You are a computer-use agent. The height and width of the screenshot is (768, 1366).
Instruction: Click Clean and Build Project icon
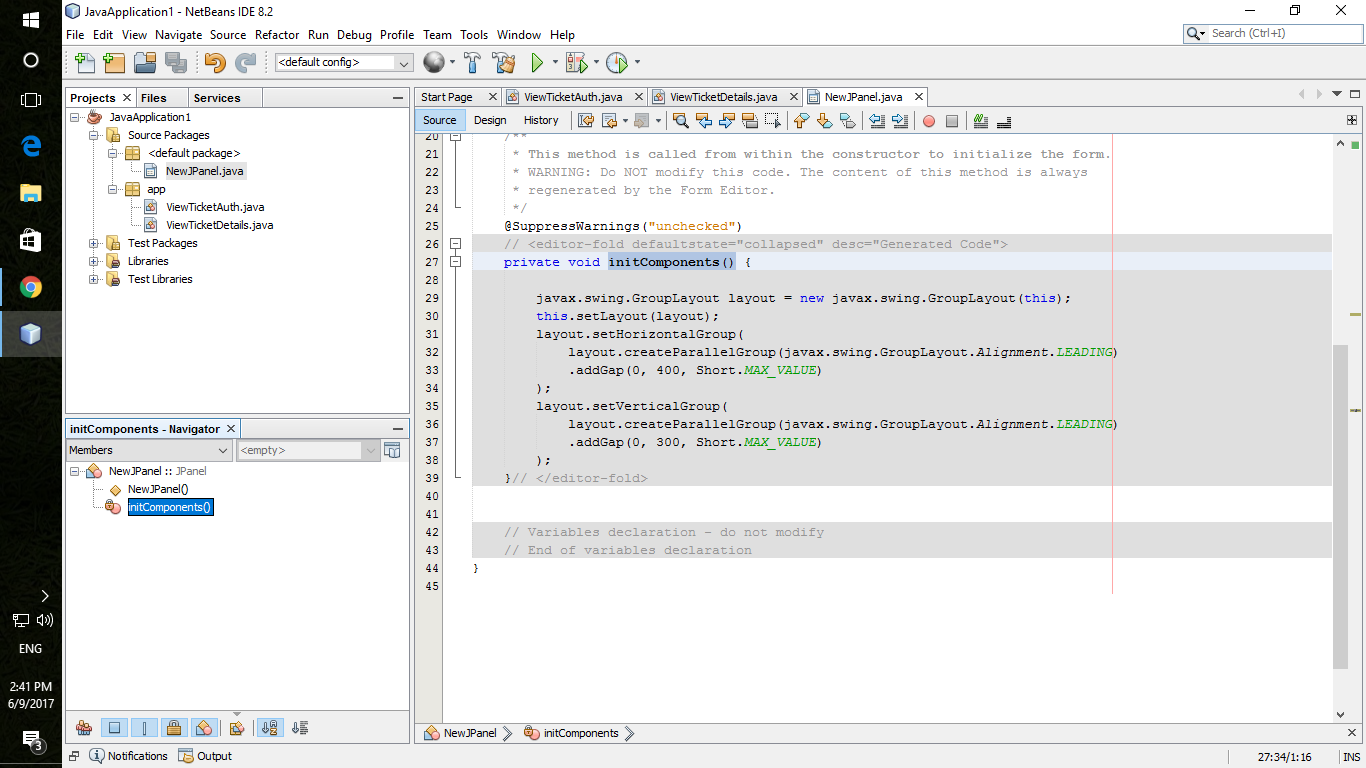503,63
